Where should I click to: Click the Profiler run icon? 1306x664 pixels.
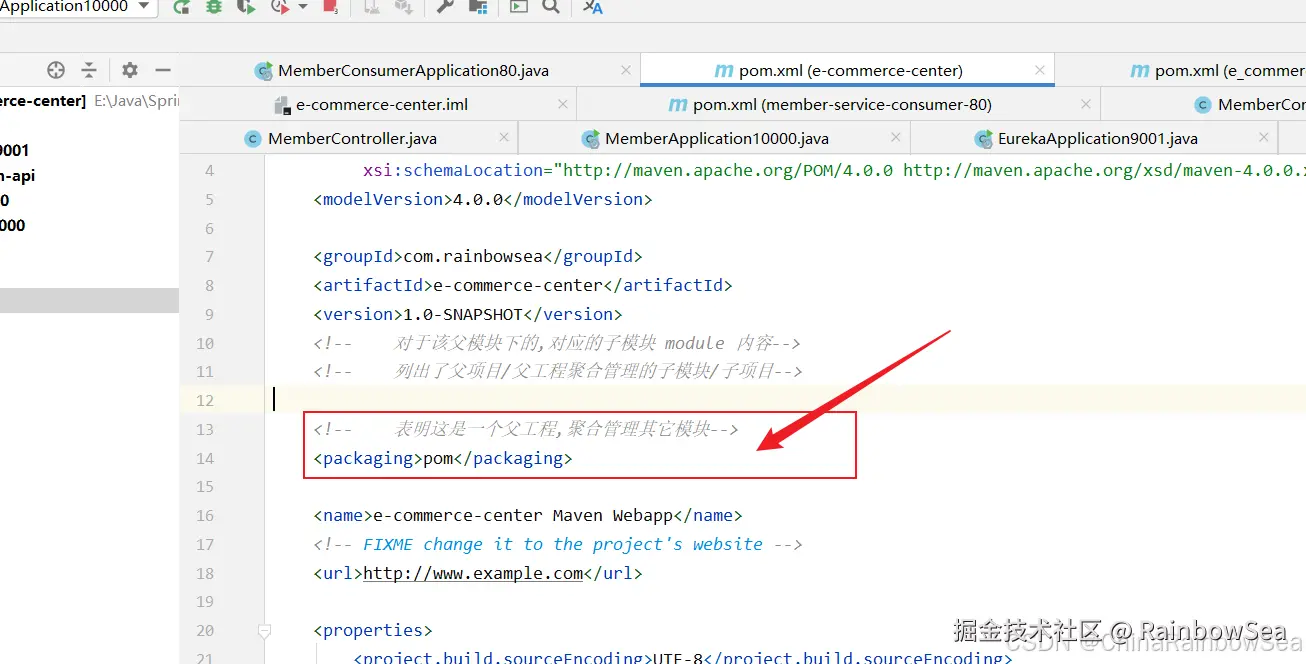279,7
